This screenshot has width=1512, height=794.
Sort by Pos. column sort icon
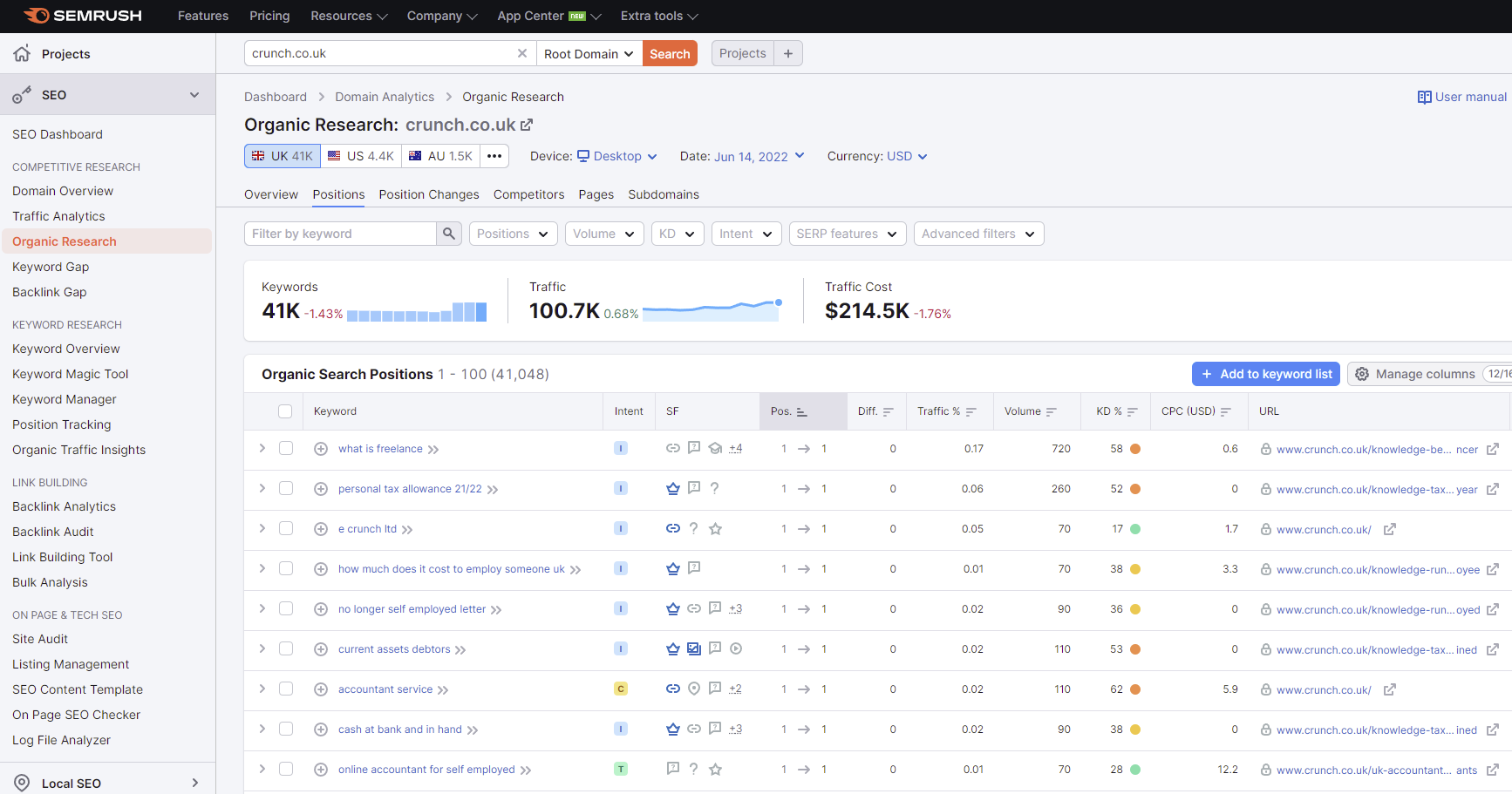click(x=802, y=411)
